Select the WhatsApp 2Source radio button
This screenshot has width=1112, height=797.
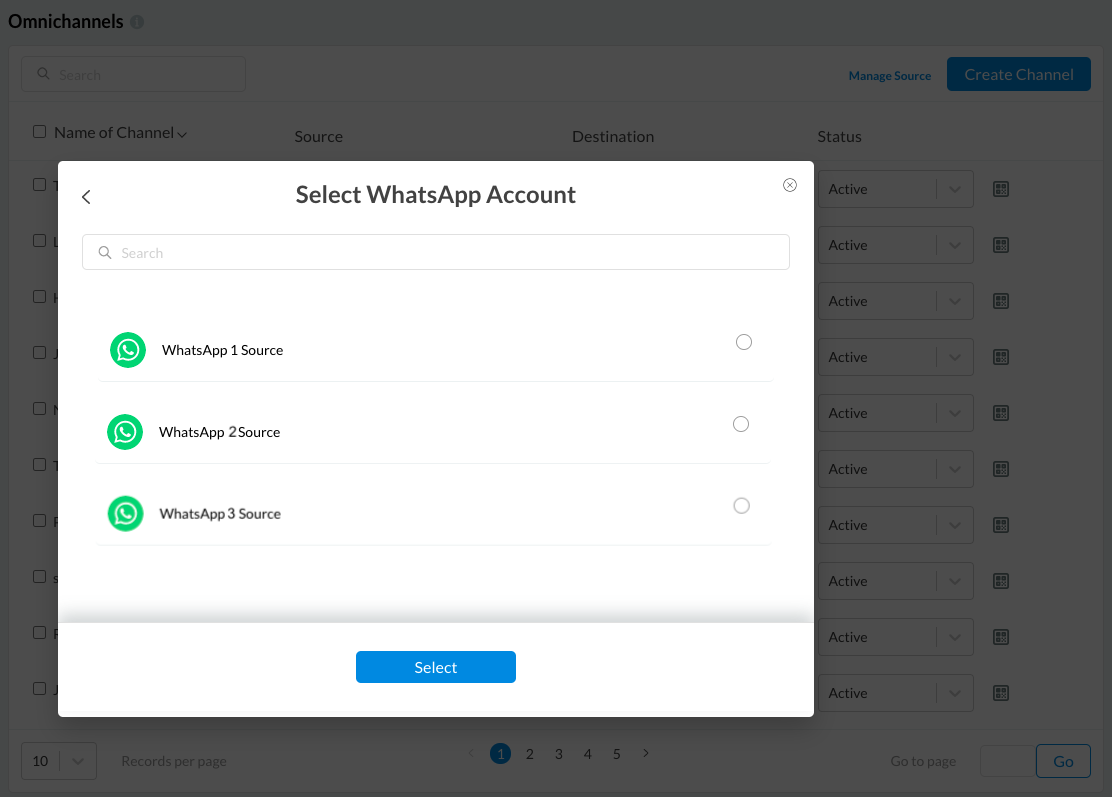[x=741, y=424]
